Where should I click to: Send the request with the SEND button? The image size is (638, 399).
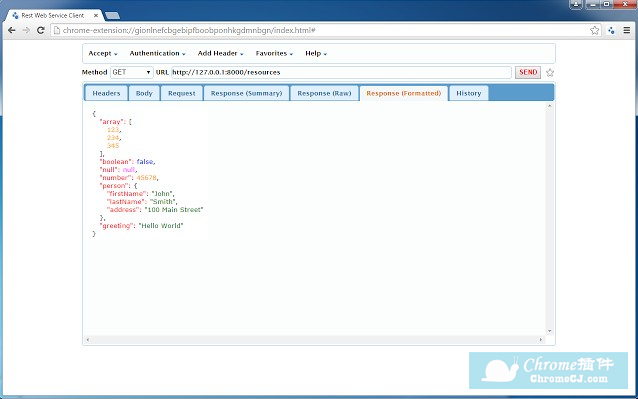pyautogui.click(x=528, y=72)
